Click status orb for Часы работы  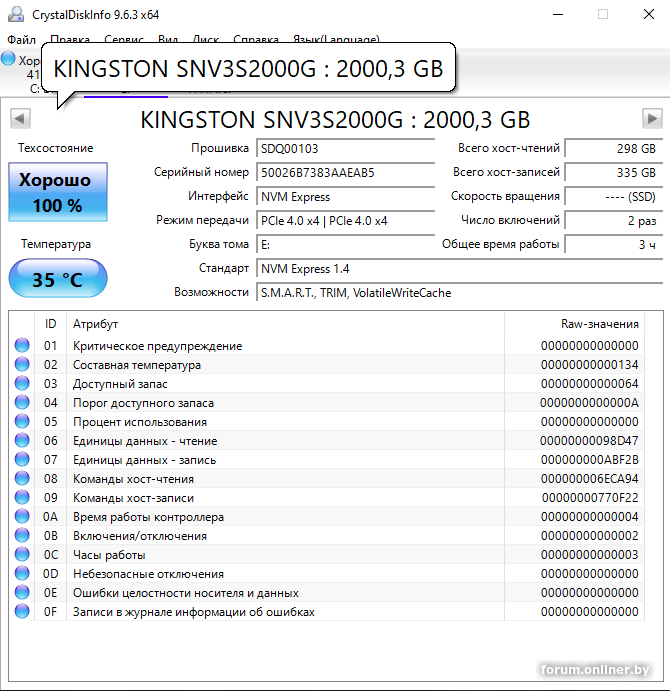click(x=22, y=554)
